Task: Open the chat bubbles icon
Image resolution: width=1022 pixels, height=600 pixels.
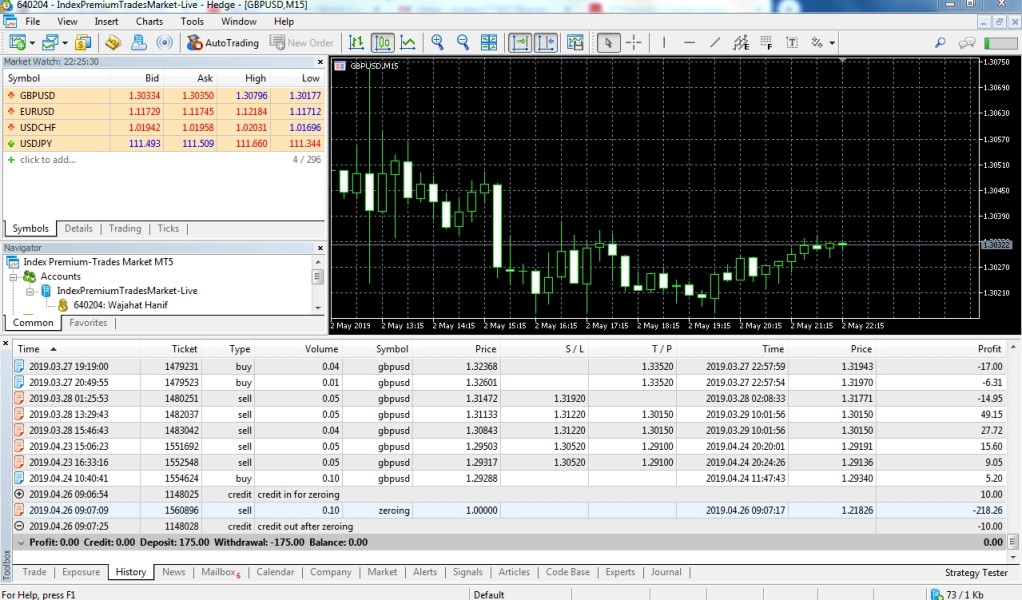Action: (x=967, y=43)
